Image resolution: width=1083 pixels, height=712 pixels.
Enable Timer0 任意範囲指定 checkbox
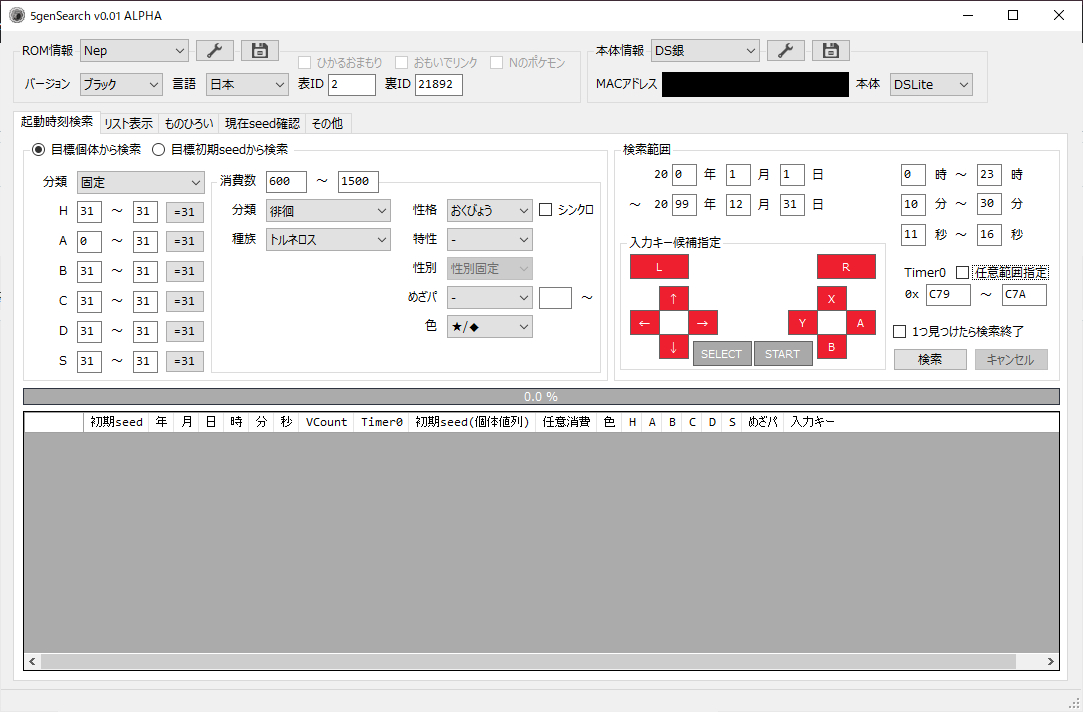tap(1002, 273)
